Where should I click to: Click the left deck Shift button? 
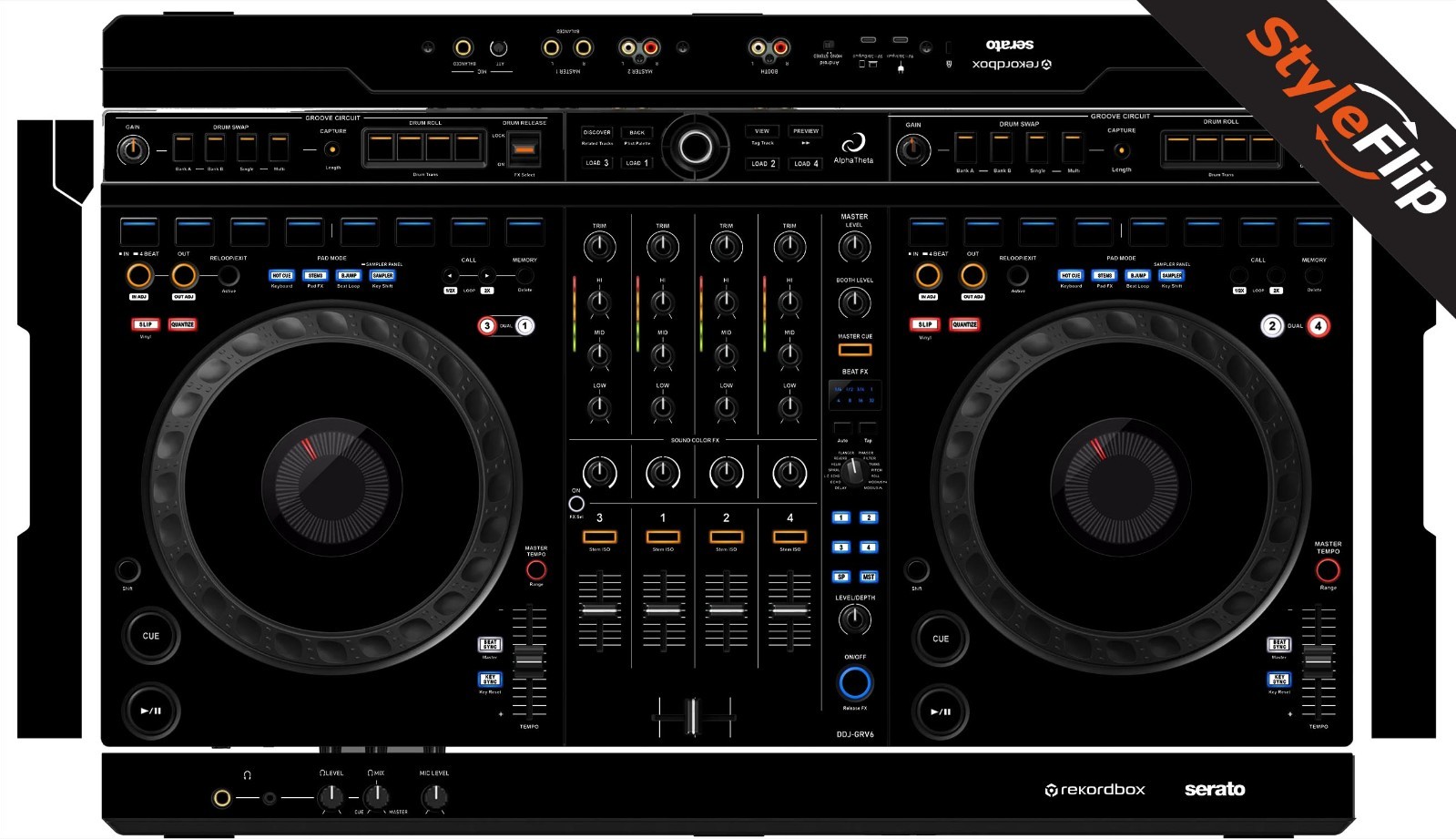(127, 570)
